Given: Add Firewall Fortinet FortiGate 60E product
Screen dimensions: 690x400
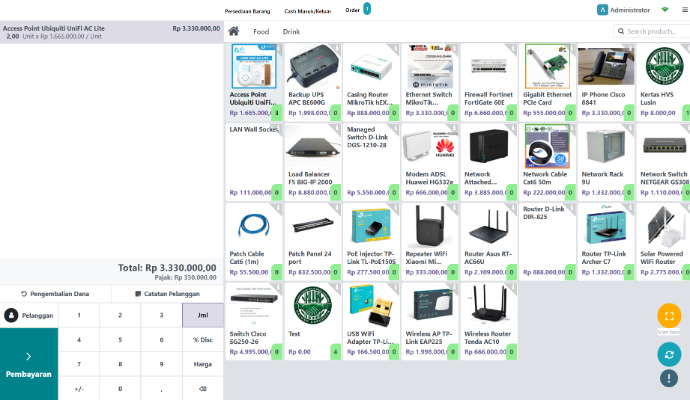Looking at the screenshot, I should click(x=488, y=81).
